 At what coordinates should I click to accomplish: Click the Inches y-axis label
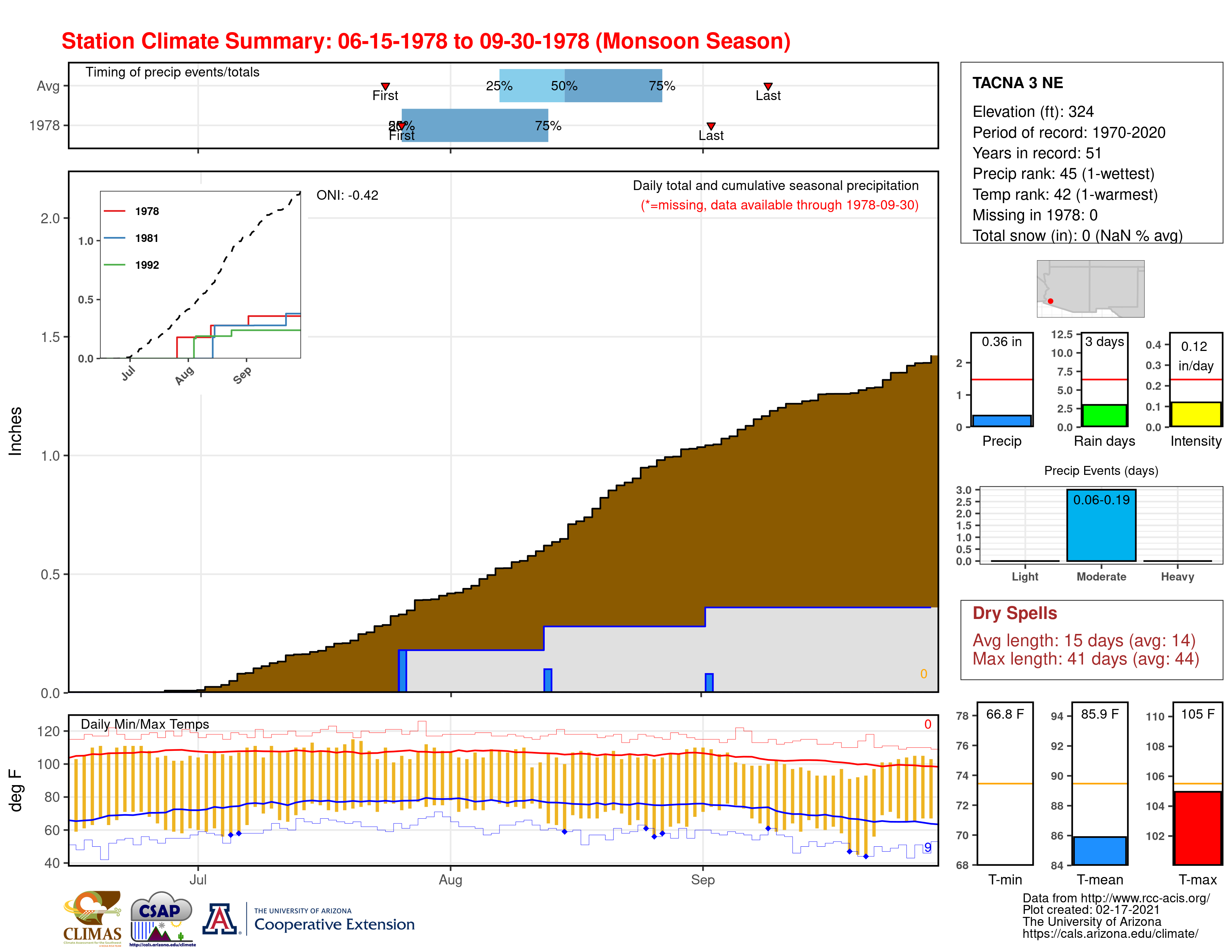click(x=16, y=432)
